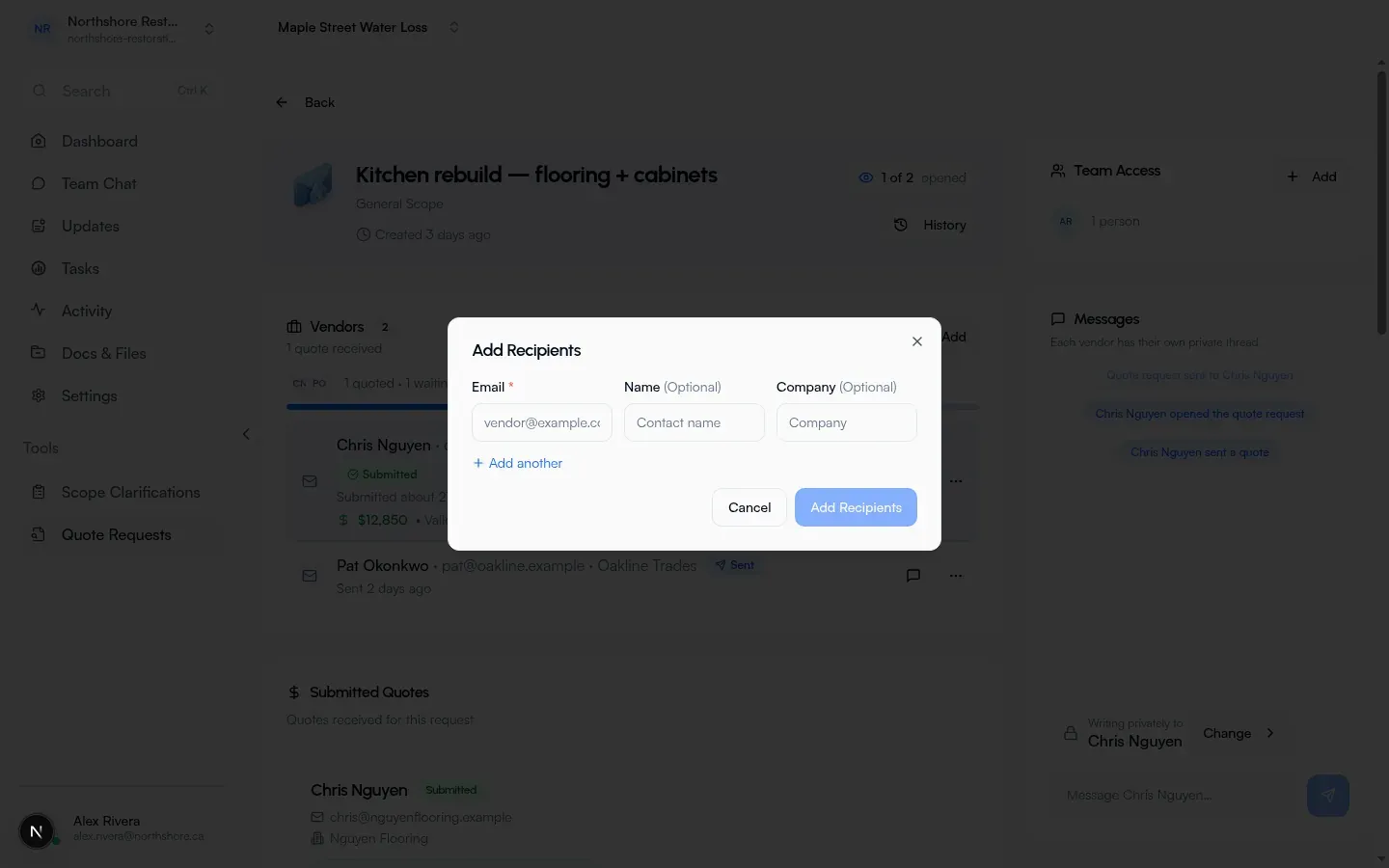Click the Scope Clarifications clipboard icon
1389x868 pixels.
(39, 492)
